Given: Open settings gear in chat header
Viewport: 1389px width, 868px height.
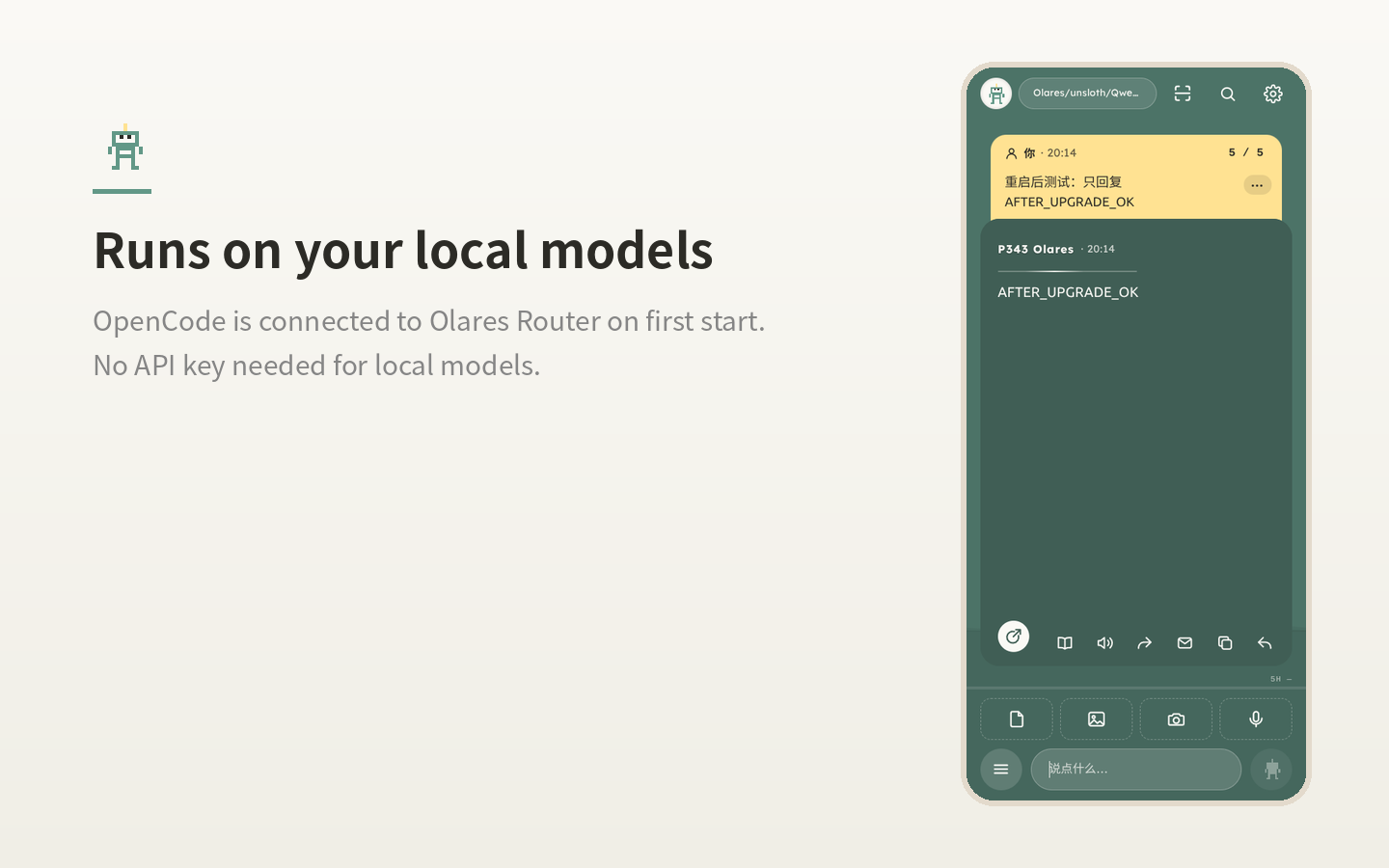Looking at the screenshot, I should 1273,94.
